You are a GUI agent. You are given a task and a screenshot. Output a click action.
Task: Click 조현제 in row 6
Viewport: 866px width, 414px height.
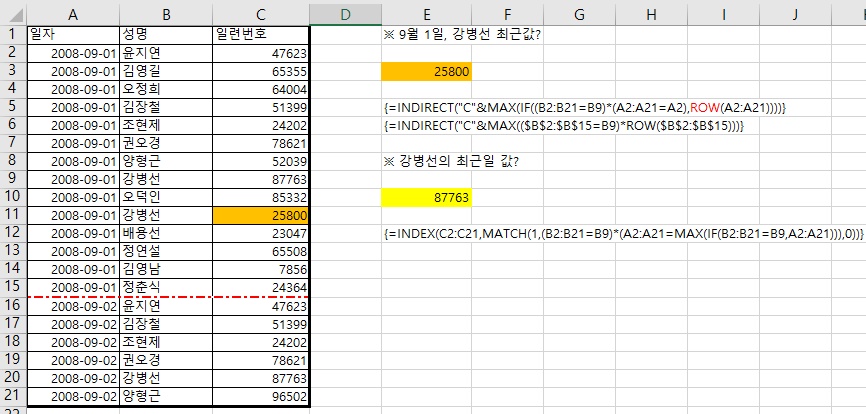click(165, 125)
